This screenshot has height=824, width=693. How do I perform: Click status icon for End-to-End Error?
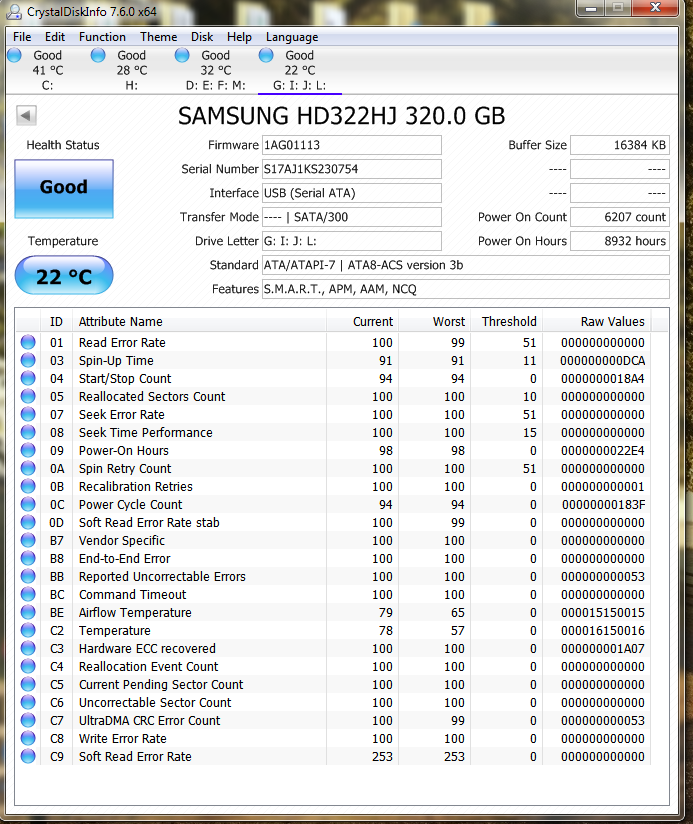pyautogui.click(x=28, y=559)
